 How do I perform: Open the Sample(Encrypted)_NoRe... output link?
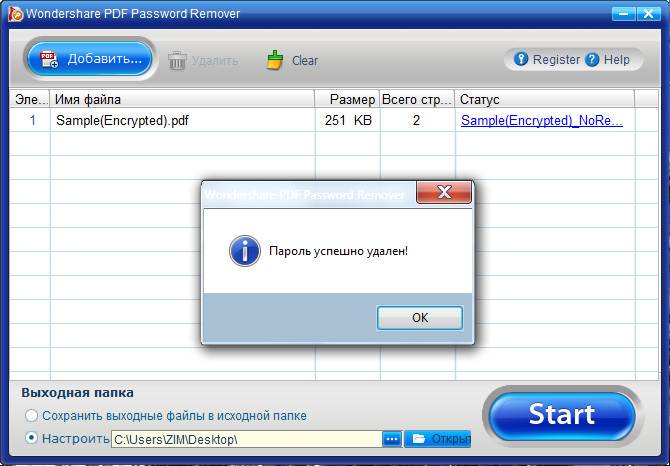click(x=541, y=120)
